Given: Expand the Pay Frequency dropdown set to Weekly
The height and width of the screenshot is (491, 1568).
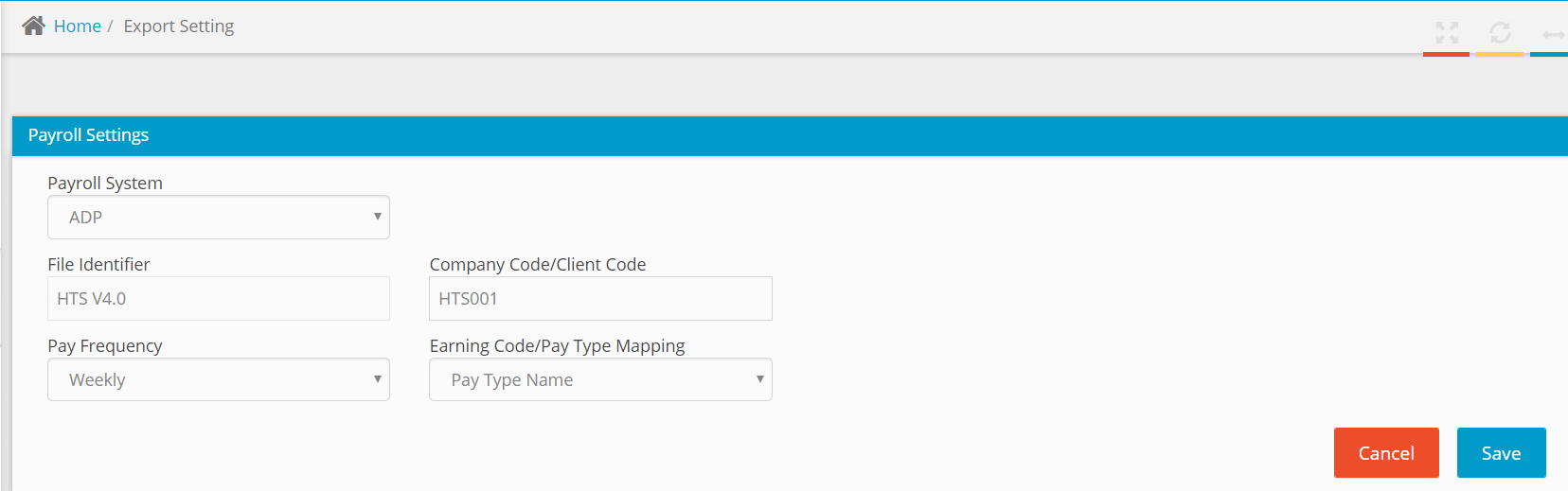Looking at the screenshot, I should [x=219, y=379].
